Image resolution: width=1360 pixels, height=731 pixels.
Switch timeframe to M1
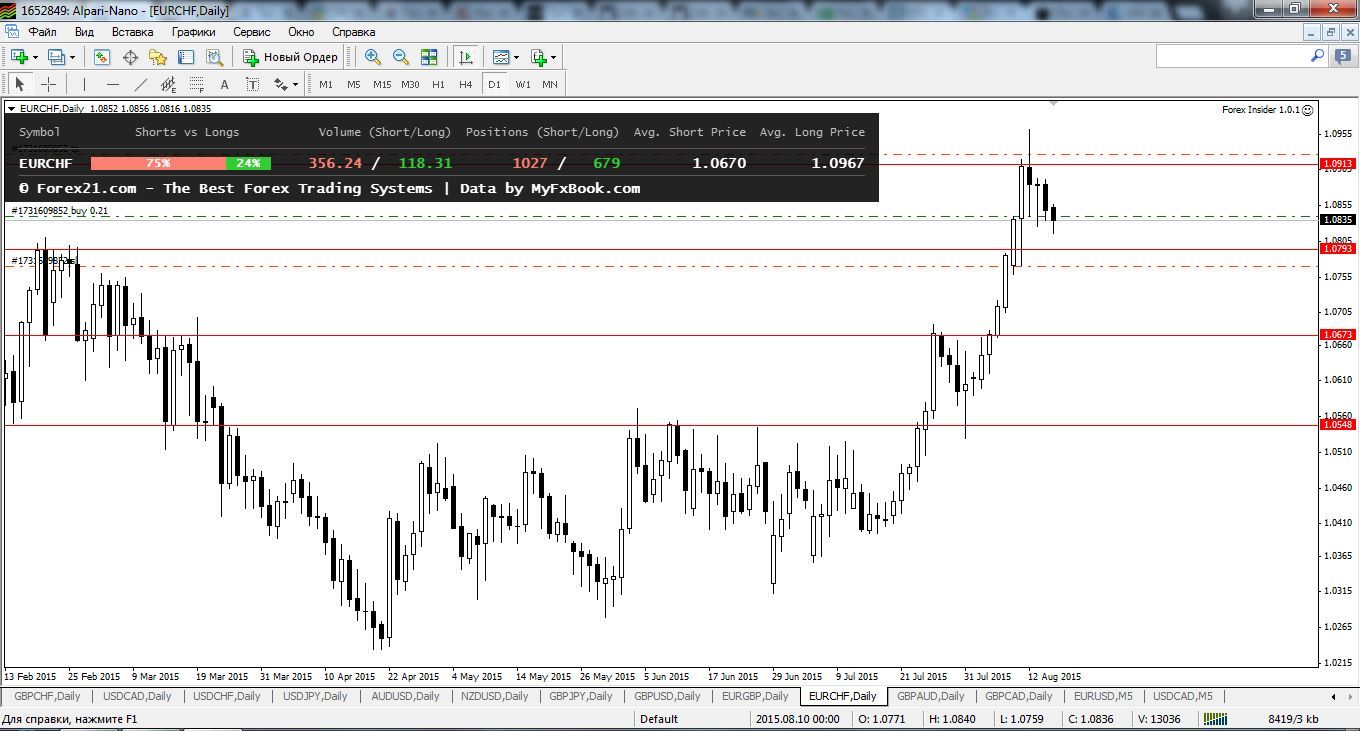(x=326, y=84)
